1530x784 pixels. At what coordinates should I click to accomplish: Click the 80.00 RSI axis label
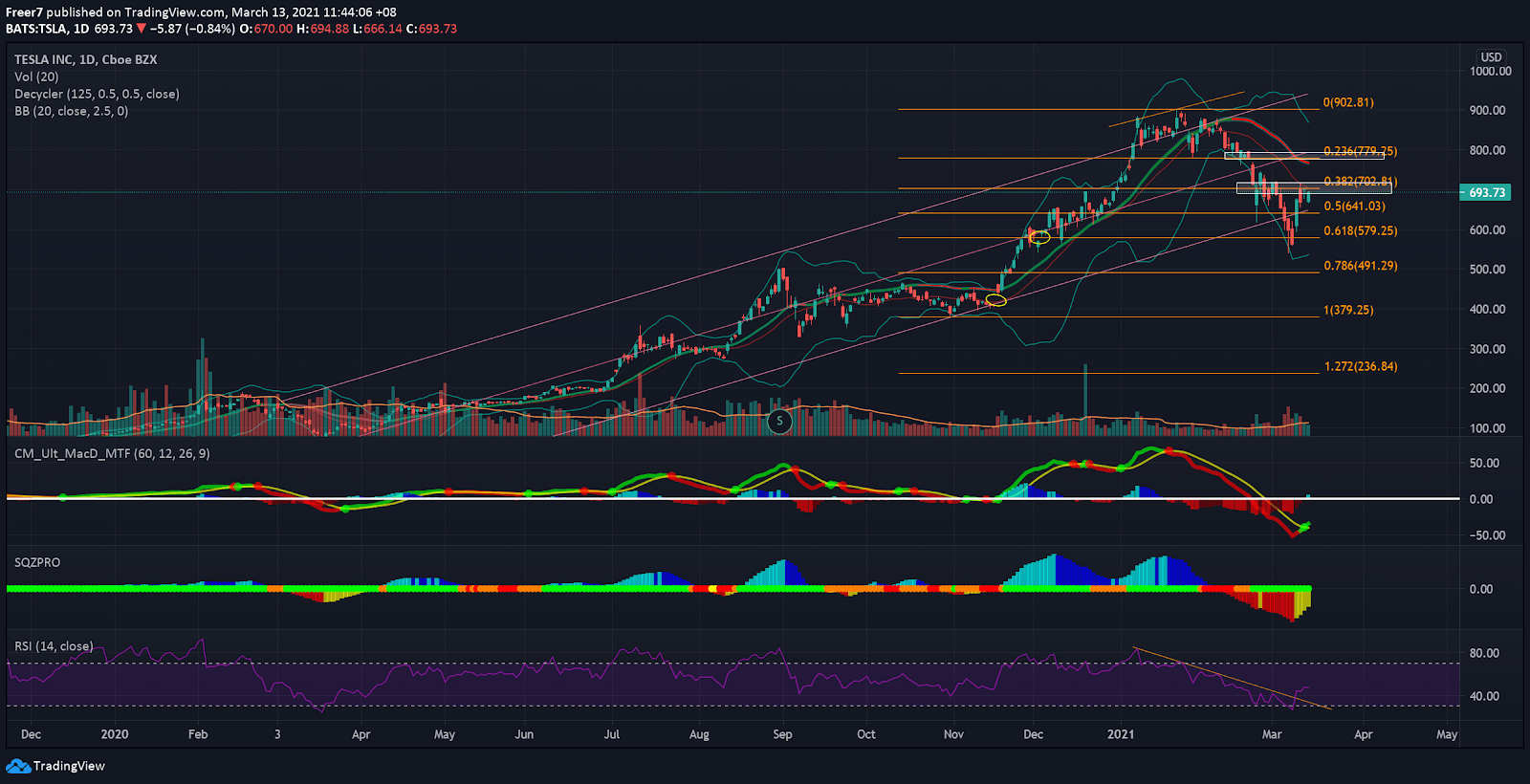pyautogui.click(x=1484, y=654)
